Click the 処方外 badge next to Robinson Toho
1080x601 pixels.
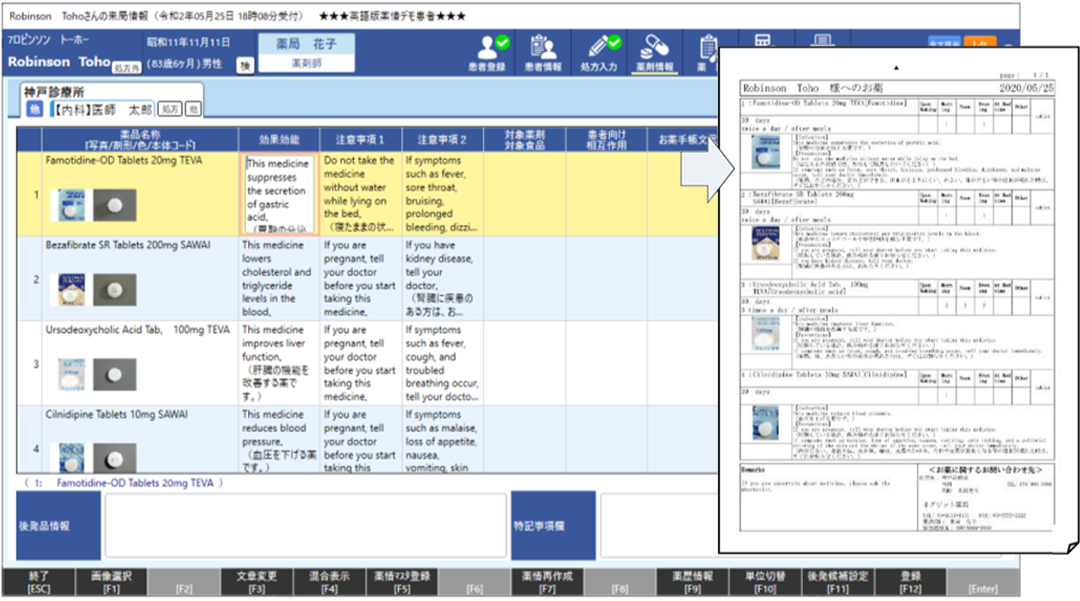tap(127, 67)
